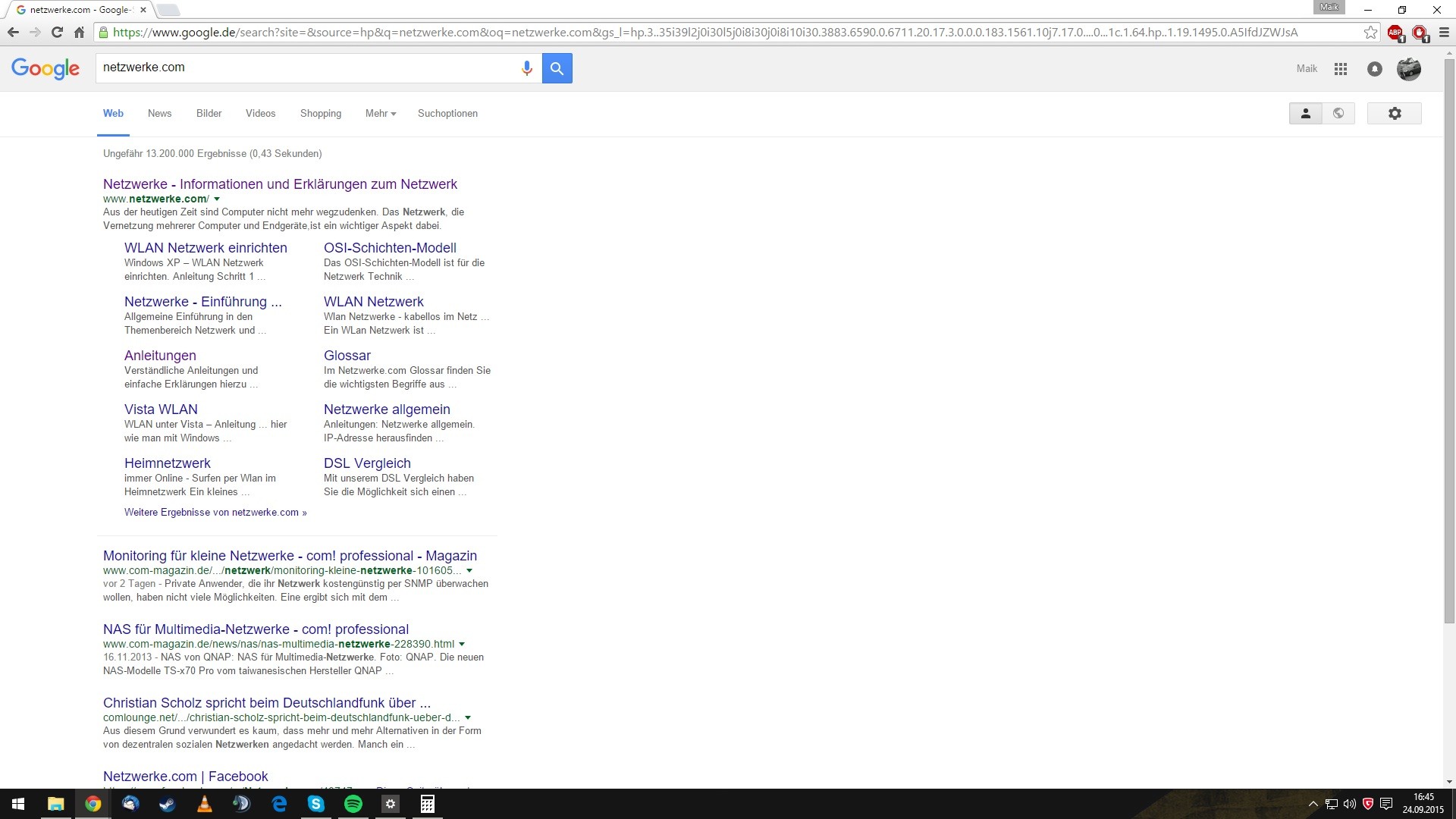Switch to the Videos tab
Viewport: 1456px width, 819px height.
pyautogui.click(x=260, y=114)
